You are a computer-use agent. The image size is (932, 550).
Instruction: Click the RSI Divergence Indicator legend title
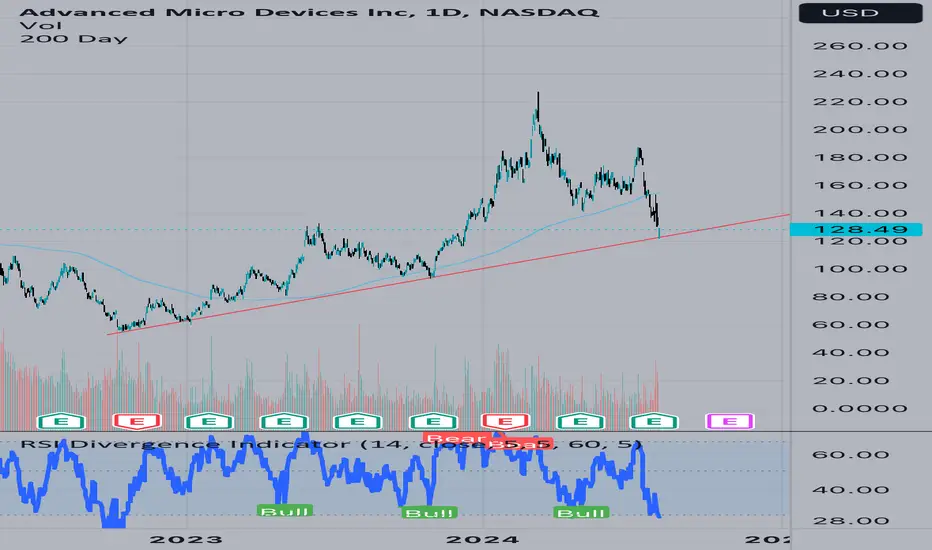pos(331,444)
